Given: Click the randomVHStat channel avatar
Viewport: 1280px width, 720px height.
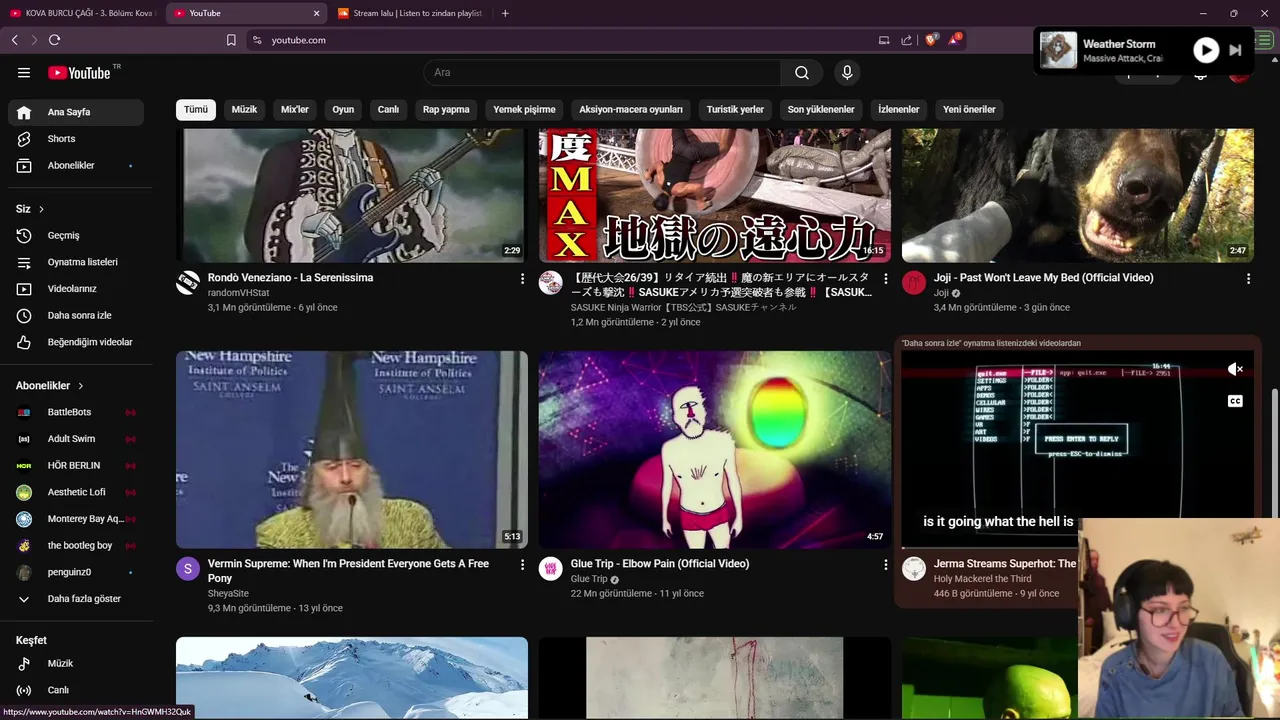Looking at the screenshot, I should point(188,283).
